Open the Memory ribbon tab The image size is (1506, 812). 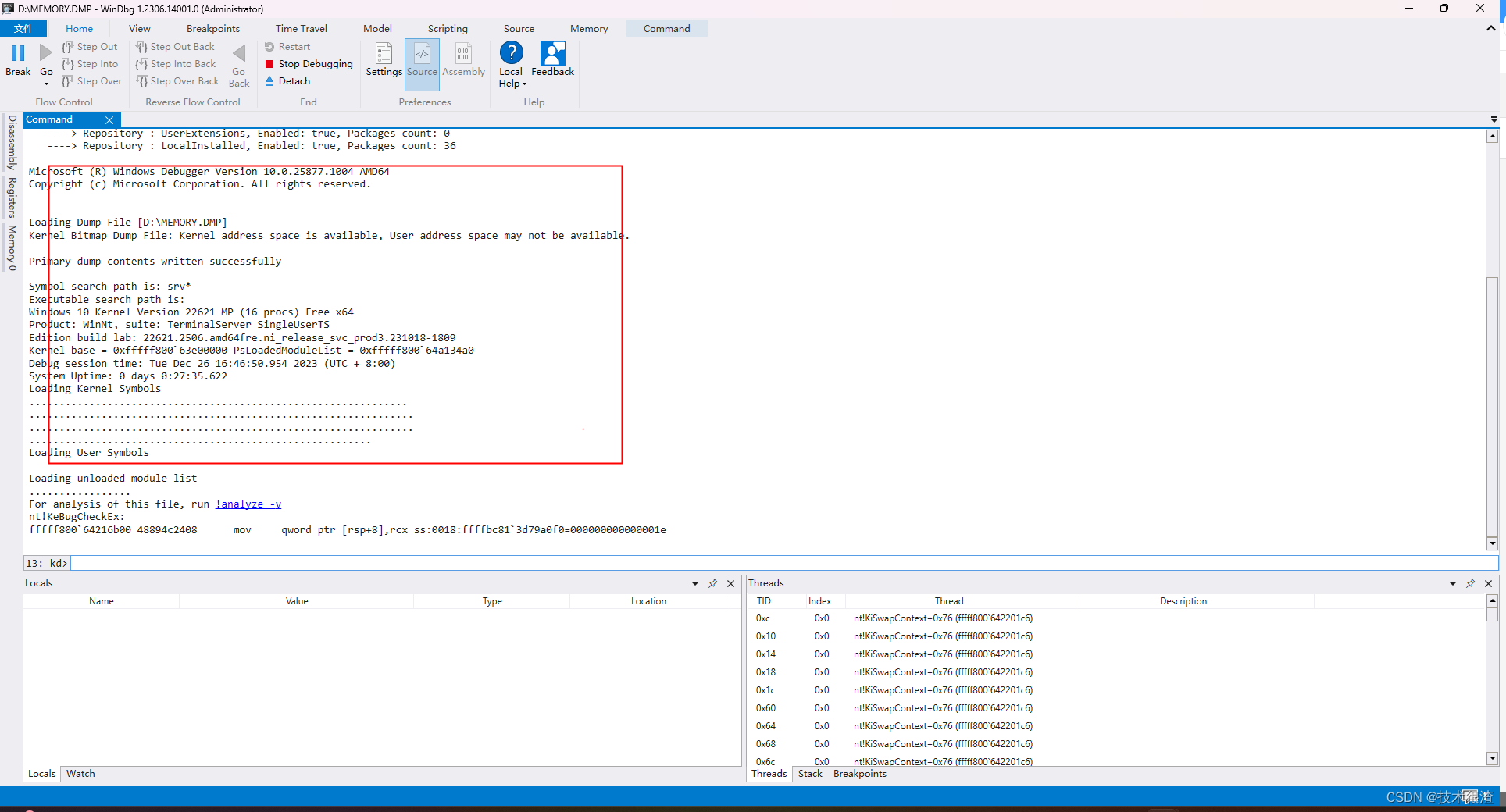click(x=589, y=29)
